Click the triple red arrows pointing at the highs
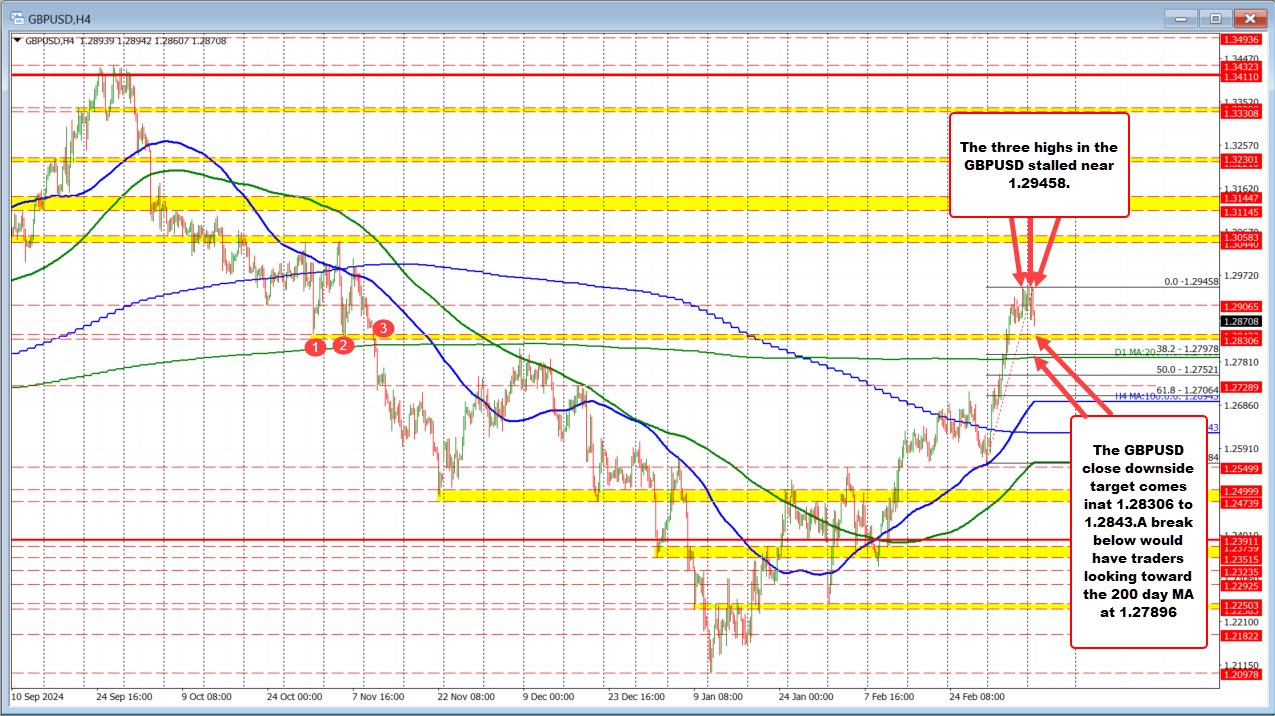The image size is (1275, 716). (x=1031, y=253)
